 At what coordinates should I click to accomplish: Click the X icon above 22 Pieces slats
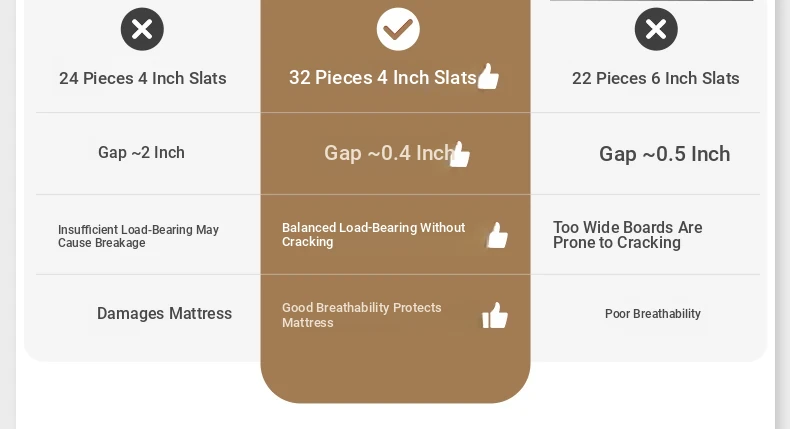tap(656, 29)
